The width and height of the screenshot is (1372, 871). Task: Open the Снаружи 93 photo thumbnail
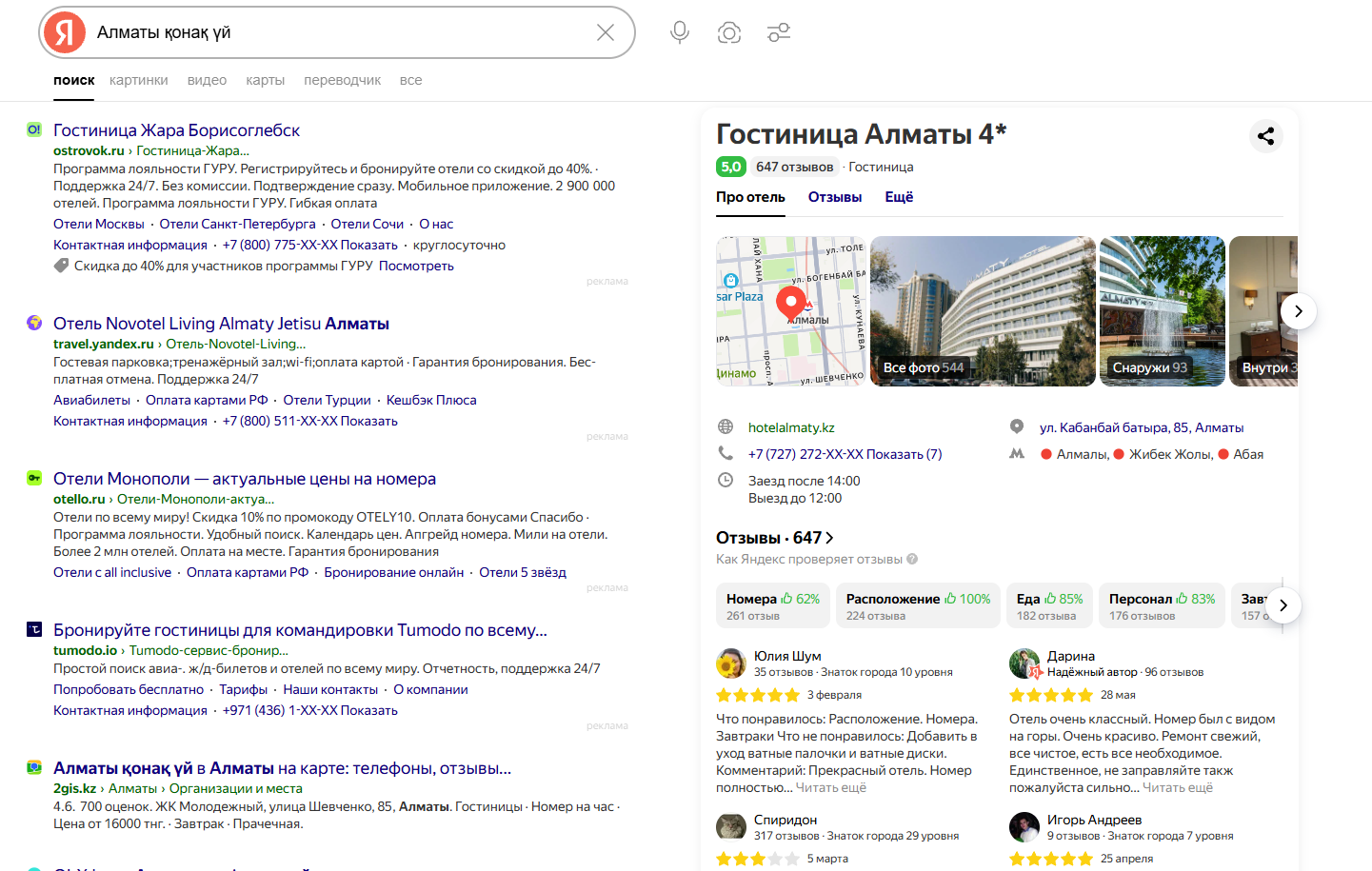pos(1163,311)
